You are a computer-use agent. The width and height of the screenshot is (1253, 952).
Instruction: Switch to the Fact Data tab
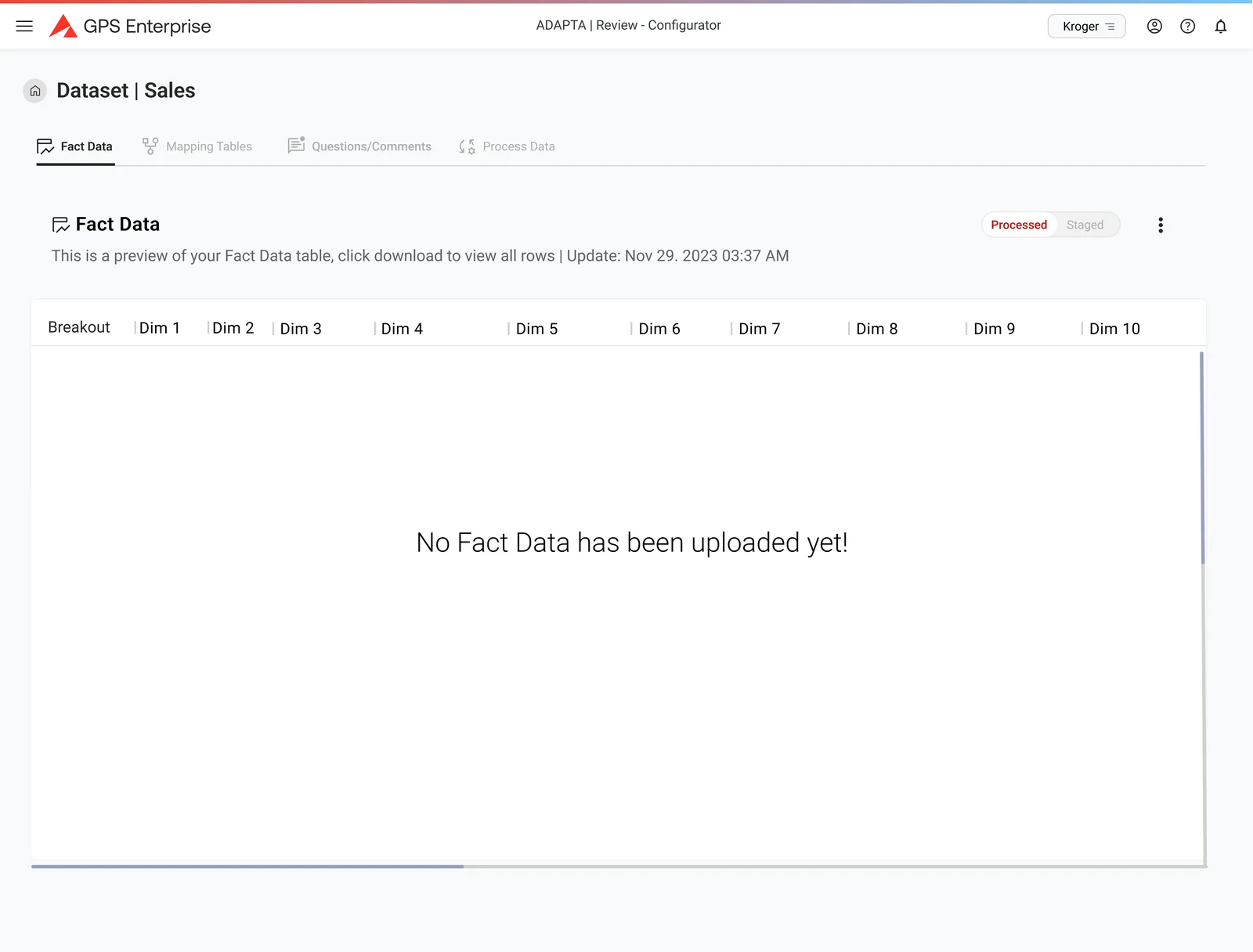(x=75, y=146)
